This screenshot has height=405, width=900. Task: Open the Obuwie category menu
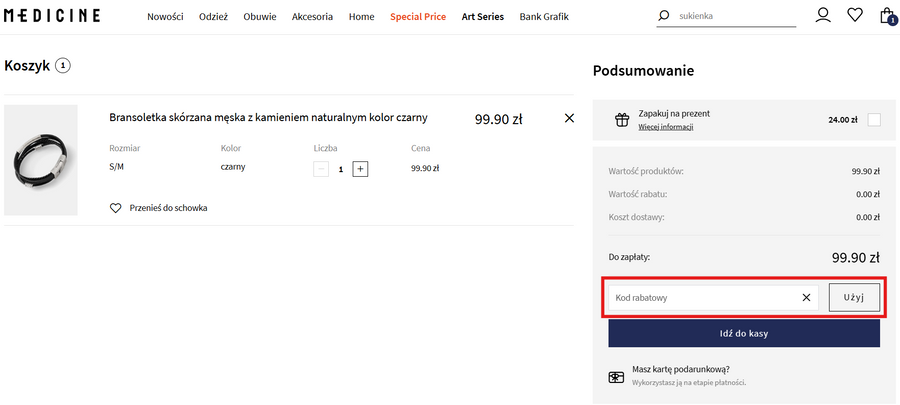point(260,17)
